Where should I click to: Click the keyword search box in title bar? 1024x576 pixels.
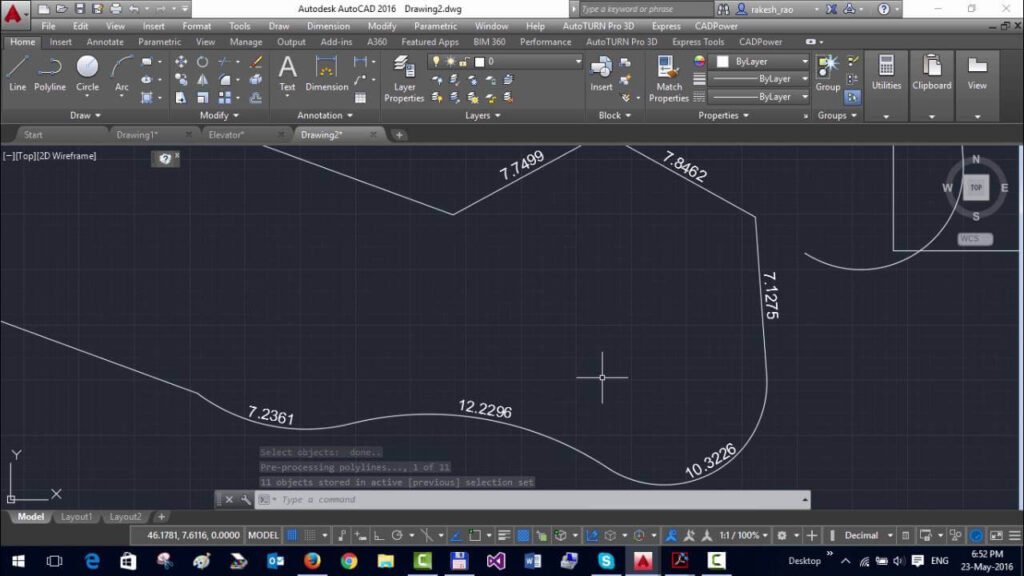pos(645,9)
